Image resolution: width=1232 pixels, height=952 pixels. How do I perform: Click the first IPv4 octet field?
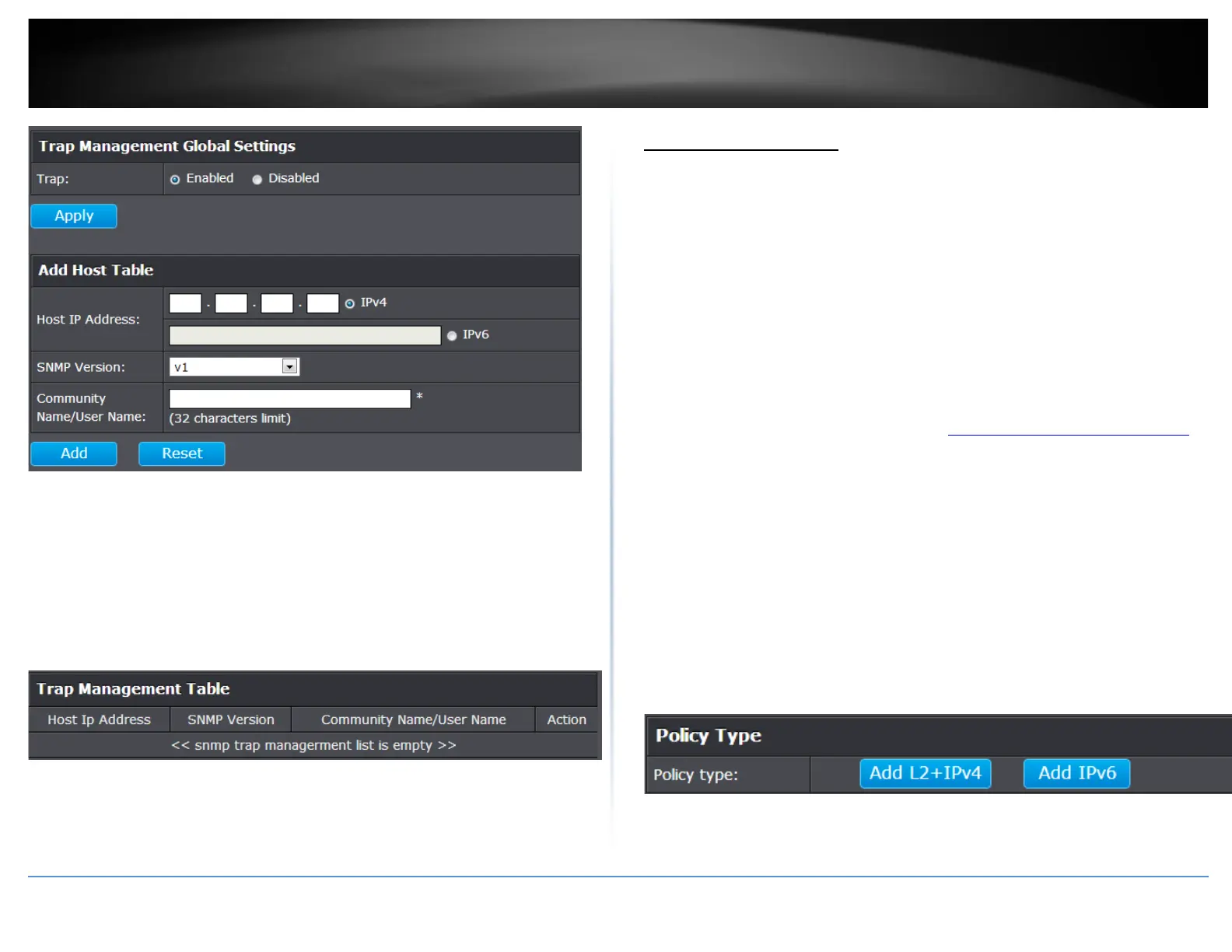point(185,303)
